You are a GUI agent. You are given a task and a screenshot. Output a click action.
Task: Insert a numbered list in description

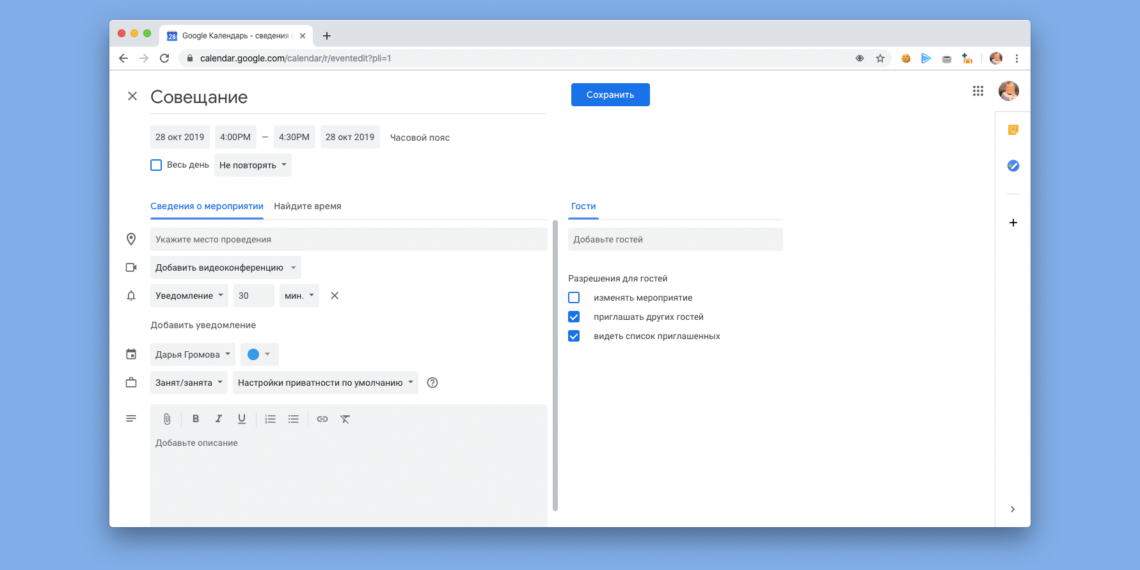pyautogui.click(x=270, y=419)
